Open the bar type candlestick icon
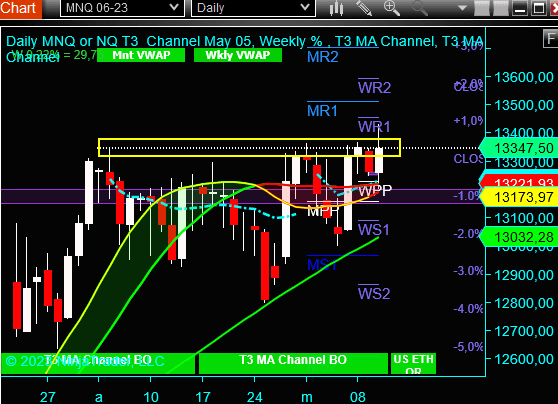Image resolution: width=558 pixels, height=404 pixels. 336,8
